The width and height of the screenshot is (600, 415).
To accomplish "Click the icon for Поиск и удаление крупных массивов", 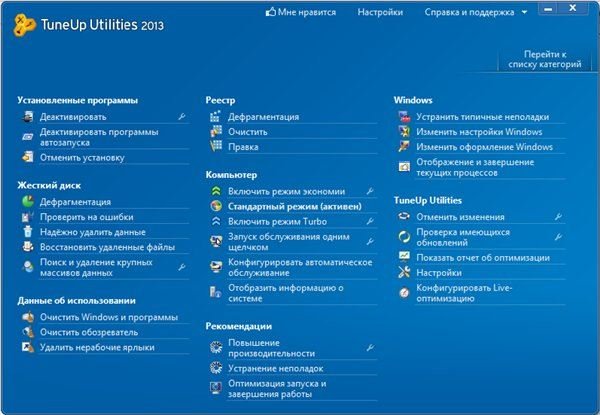I will tap(28, 267).
